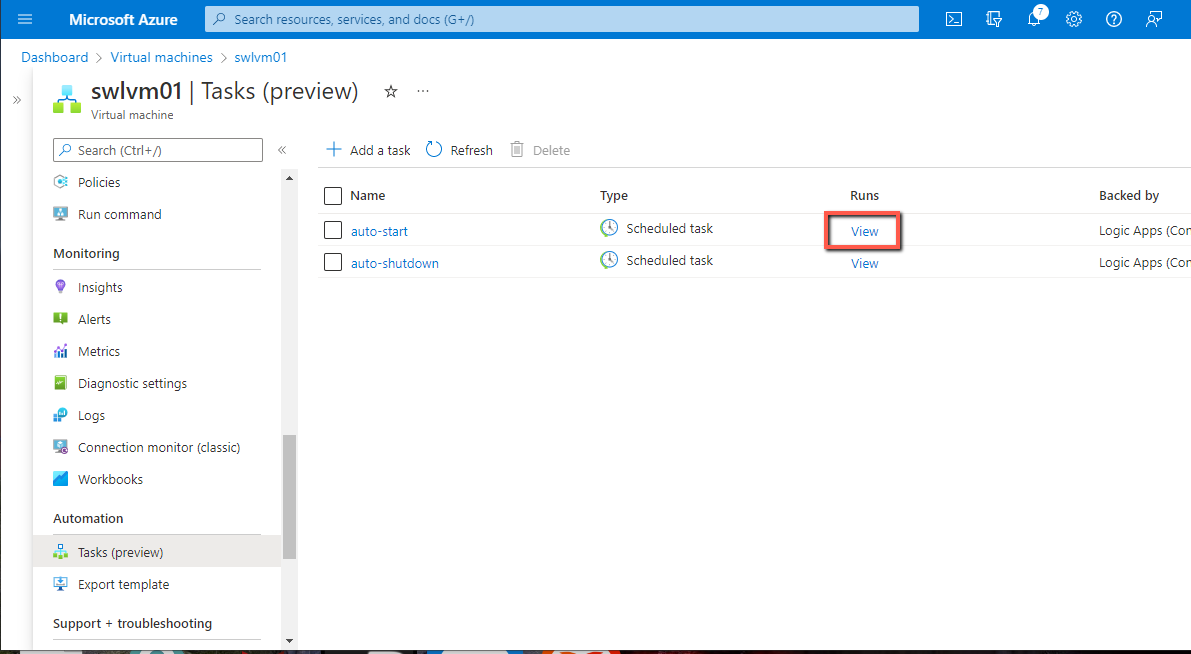Open portal settings gear
The width and height of the screenshot is (1191, 654).
click(1073, 19)
